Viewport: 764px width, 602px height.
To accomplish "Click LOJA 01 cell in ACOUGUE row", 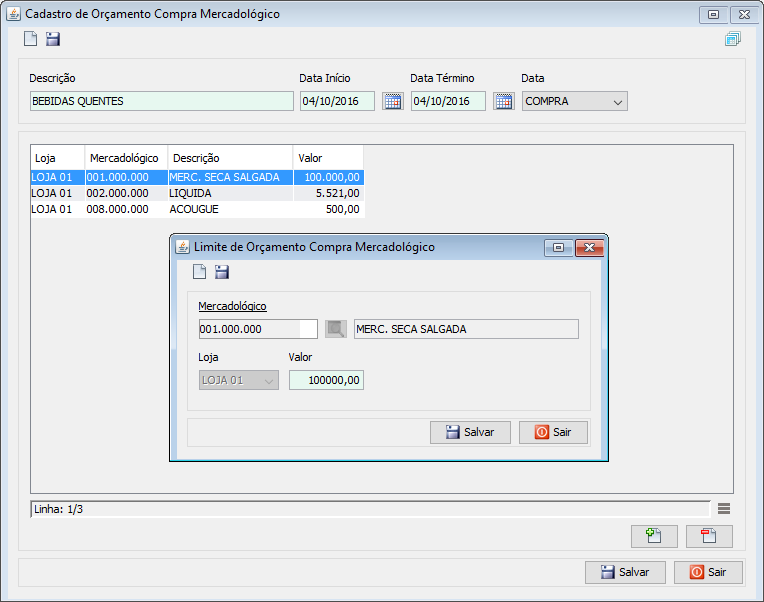I will click(x=57, y=209).
